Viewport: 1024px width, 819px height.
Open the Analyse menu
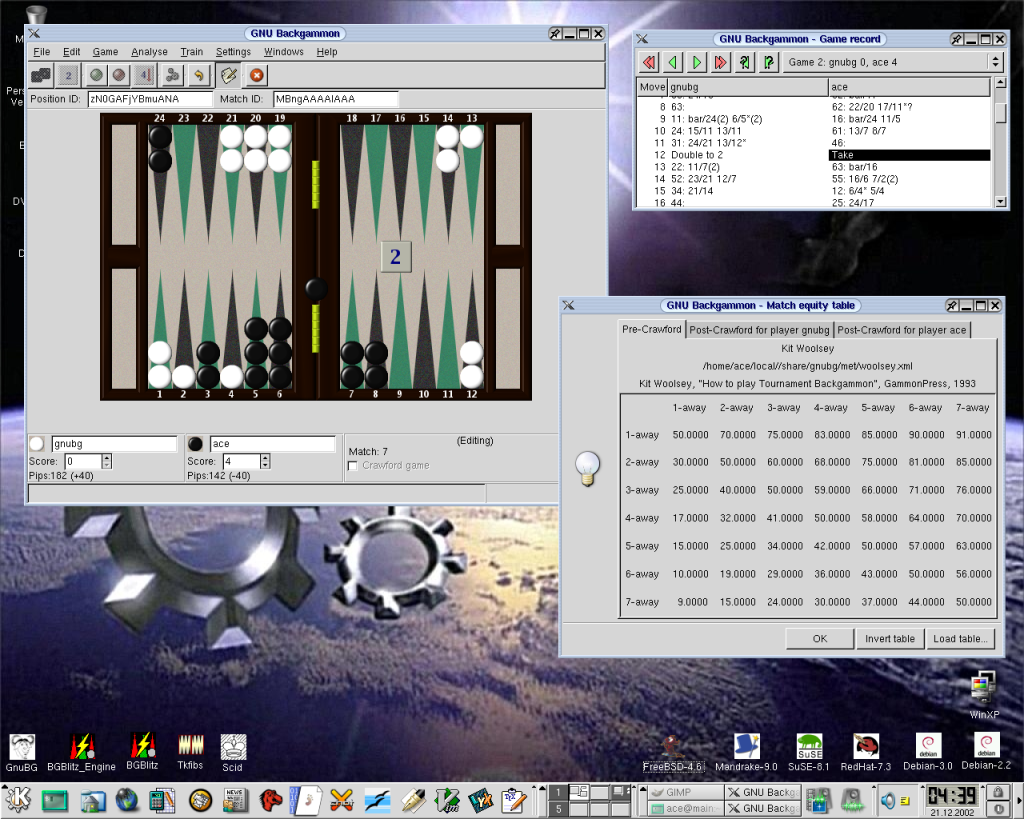point(150,52)
